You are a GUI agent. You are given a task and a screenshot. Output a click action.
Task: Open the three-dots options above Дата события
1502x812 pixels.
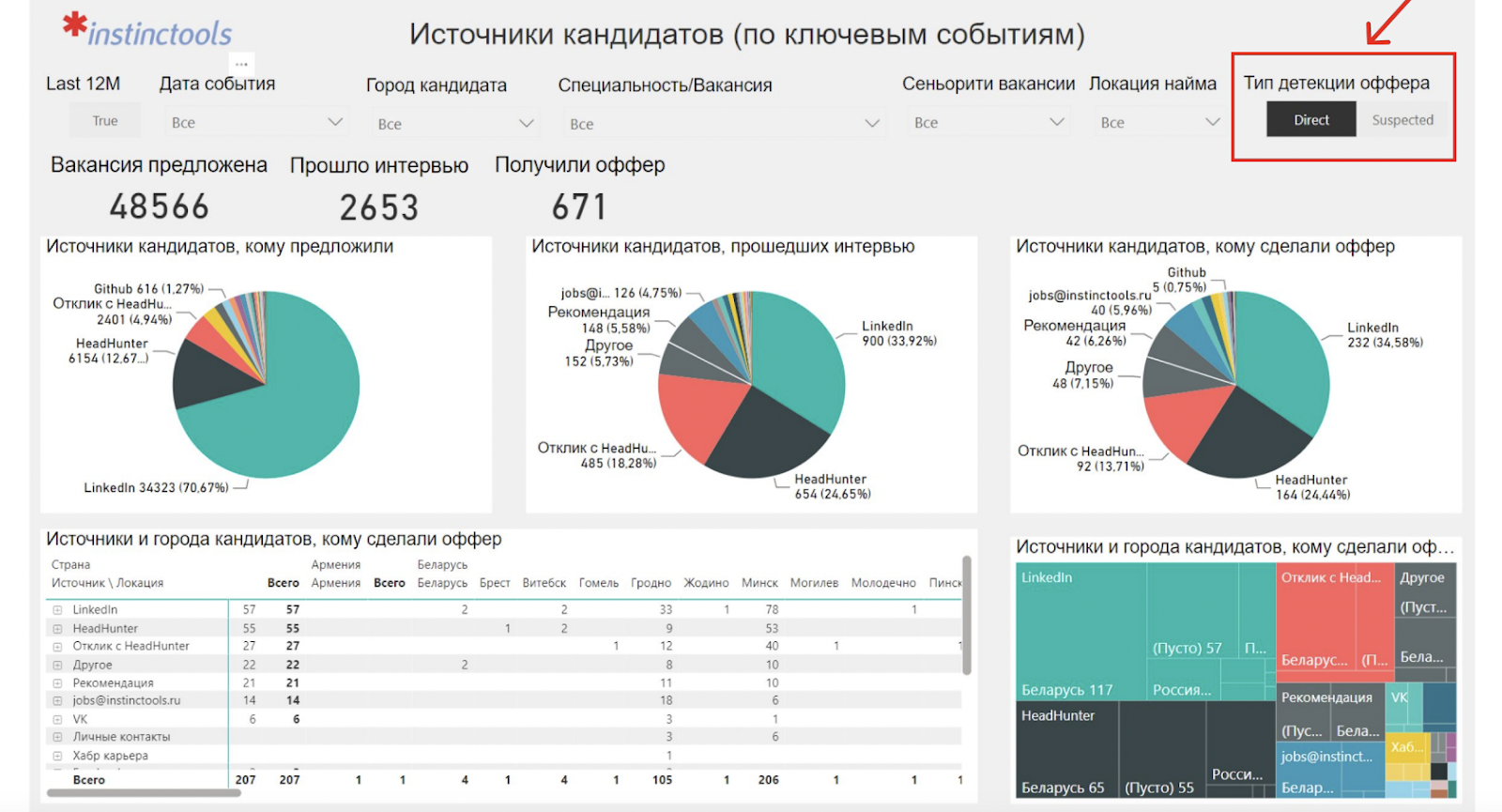(x=241, y=65)
